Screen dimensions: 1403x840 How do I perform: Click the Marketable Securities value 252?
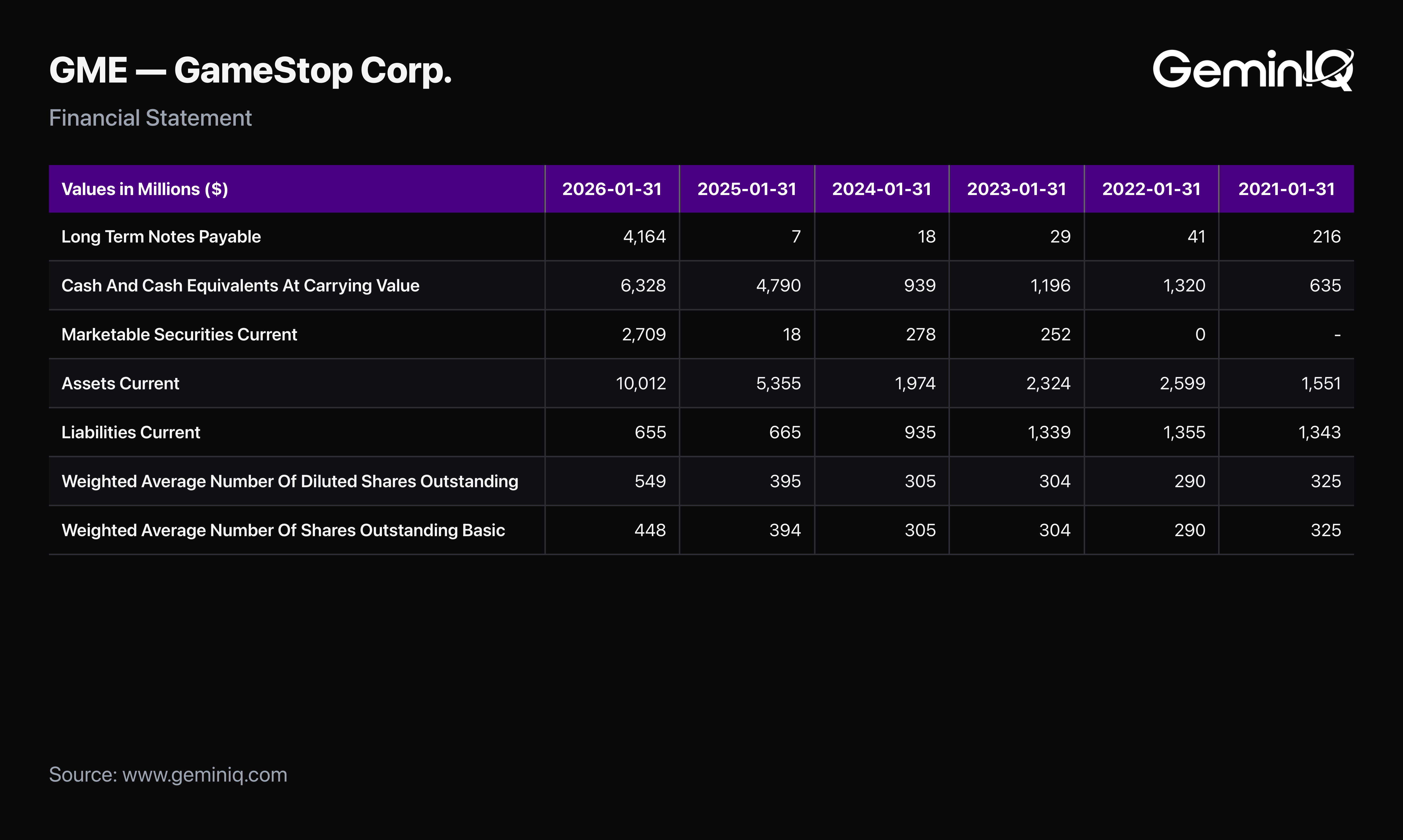pyautogui.click(x=1056, y=335)
